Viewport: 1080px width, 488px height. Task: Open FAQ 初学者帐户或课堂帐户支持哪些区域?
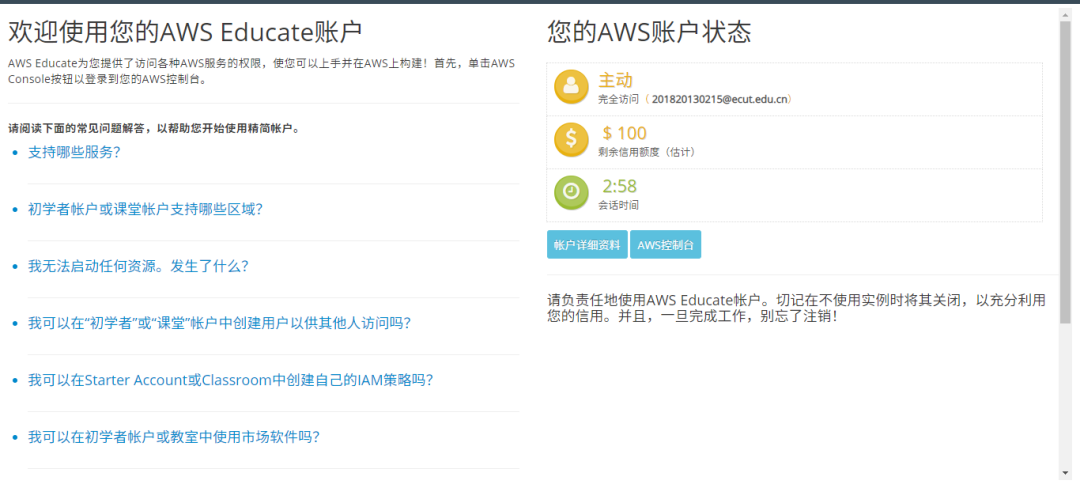145,209
